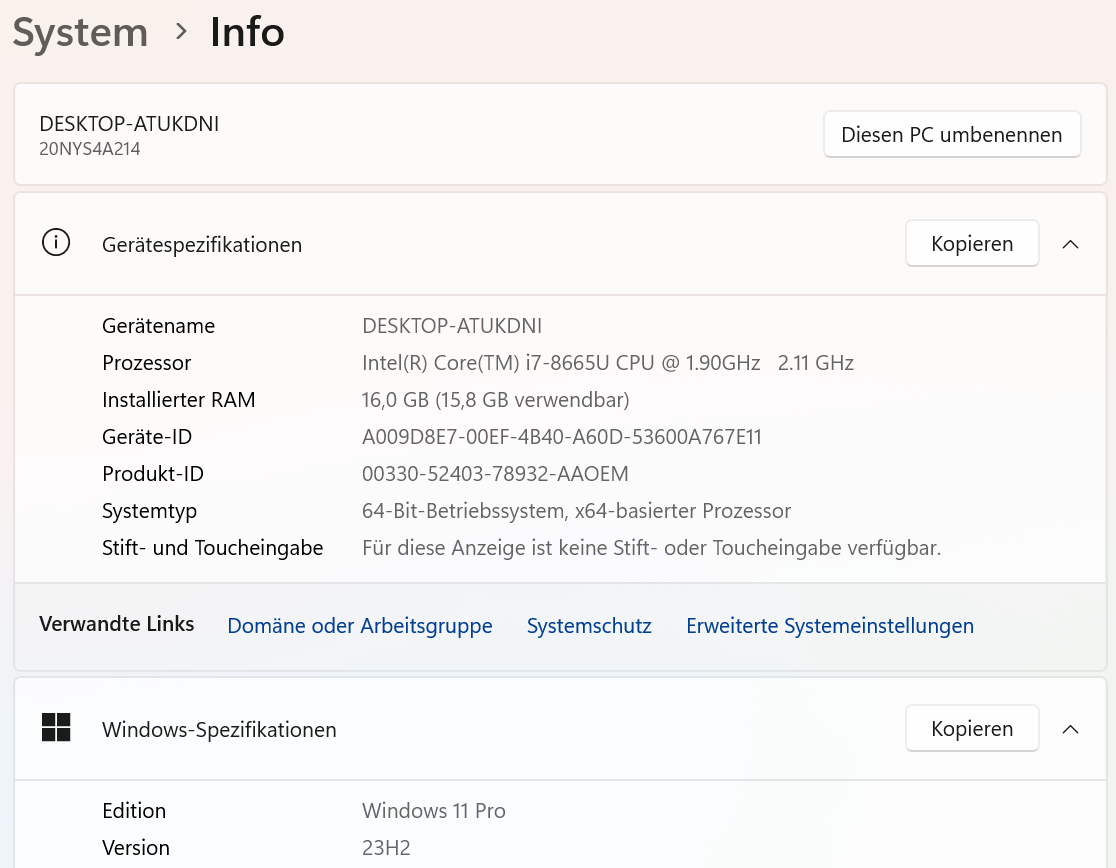Viewport: 1116px width, 868px height.
Task: Select RAM value 16,0 GB
Action: click(495, 400)
